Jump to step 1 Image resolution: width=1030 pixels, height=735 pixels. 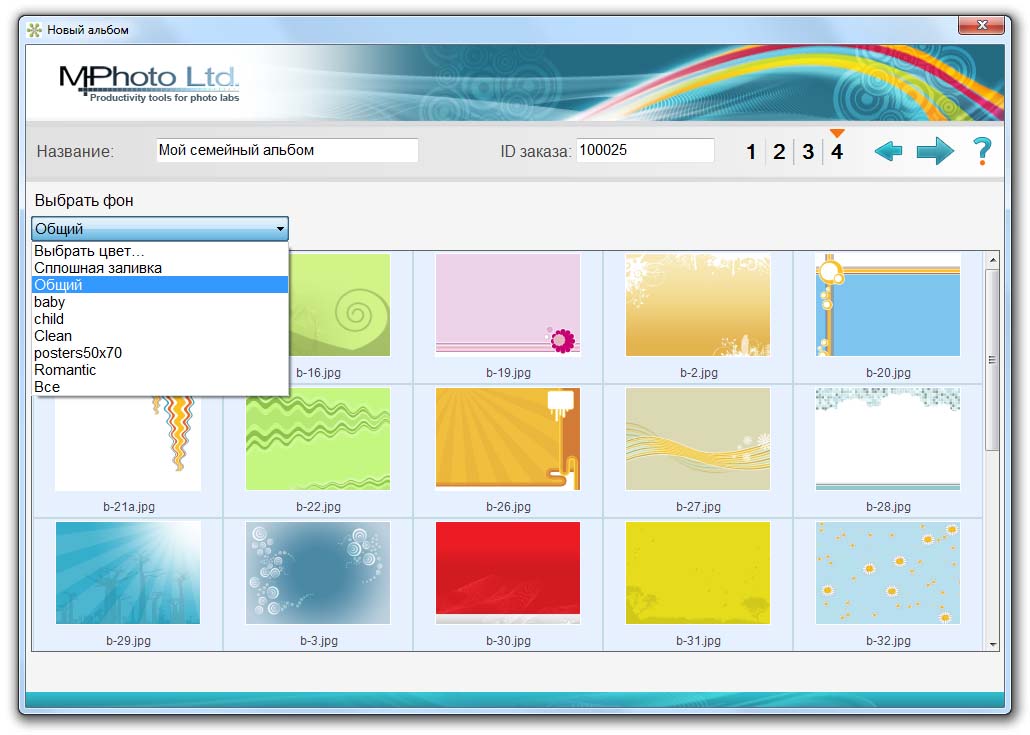coord(751,152)
